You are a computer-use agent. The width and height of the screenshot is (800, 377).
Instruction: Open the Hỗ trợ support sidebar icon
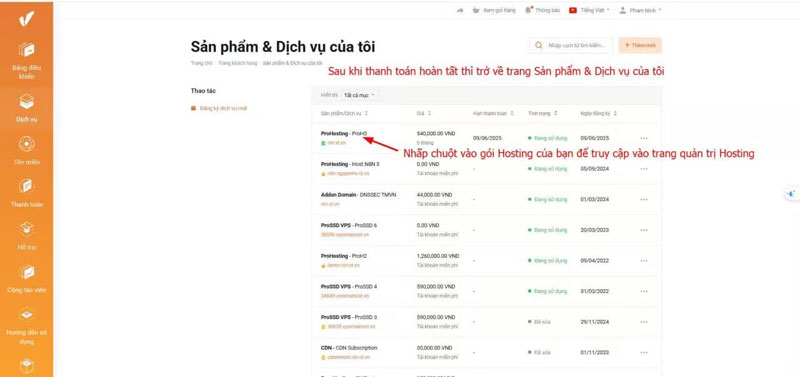click(x=27, y=229)
